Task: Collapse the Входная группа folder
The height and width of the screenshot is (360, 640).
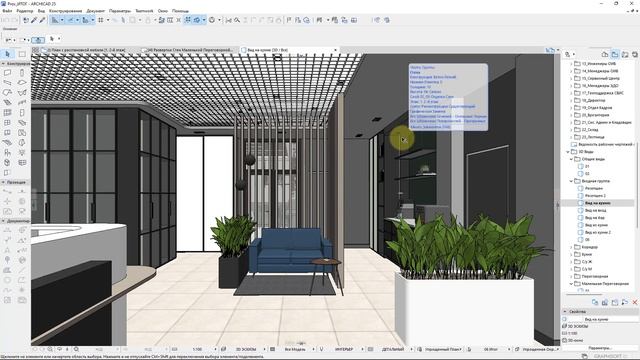Action: [x=571, y=181]
